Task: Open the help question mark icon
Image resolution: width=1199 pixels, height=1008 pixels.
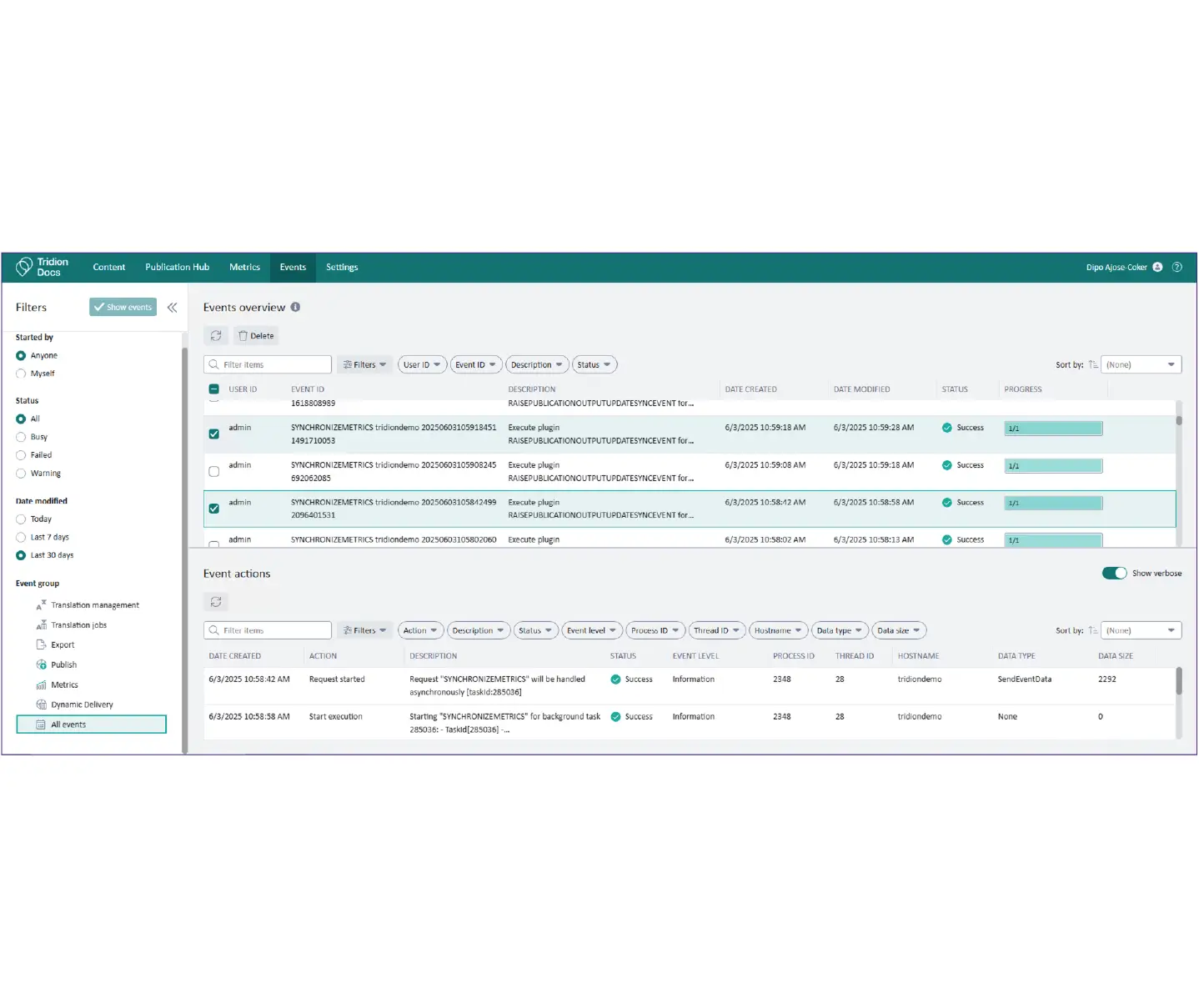Action: coord(1177,268)
